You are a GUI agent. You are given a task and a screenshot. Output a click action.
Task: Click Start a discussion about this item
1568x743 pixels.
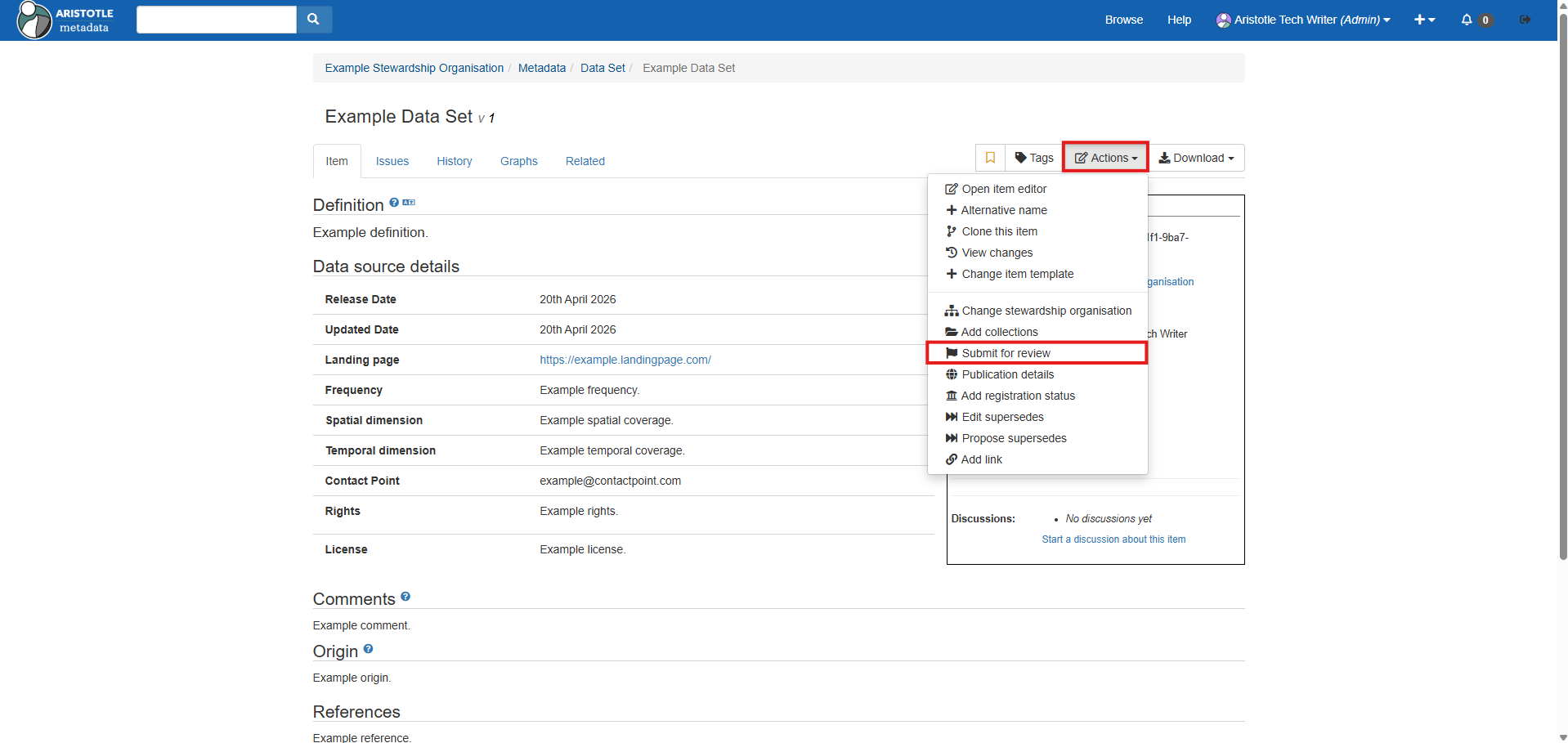pyautogui.click(x=1113, y=539)
